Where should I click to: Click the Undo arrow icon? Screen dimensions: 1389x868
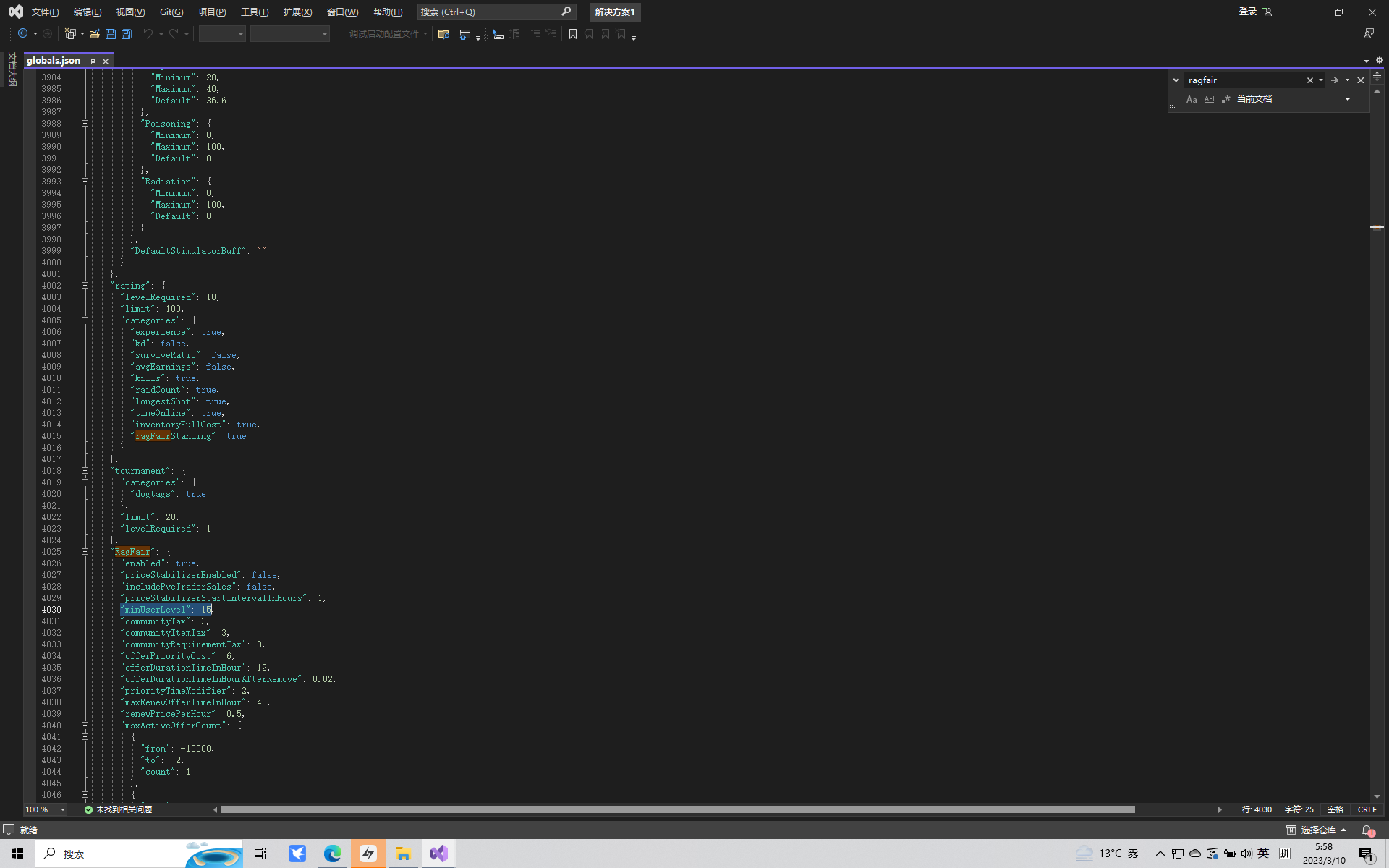click(148, 34)
